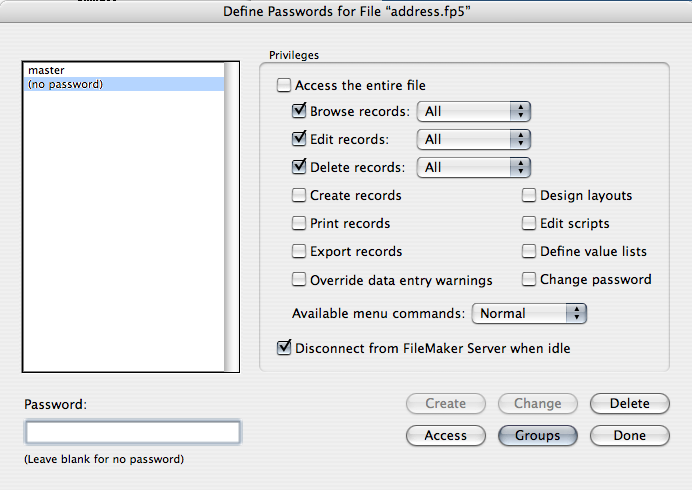
Task: Check the Print records box
Action: 299,223
